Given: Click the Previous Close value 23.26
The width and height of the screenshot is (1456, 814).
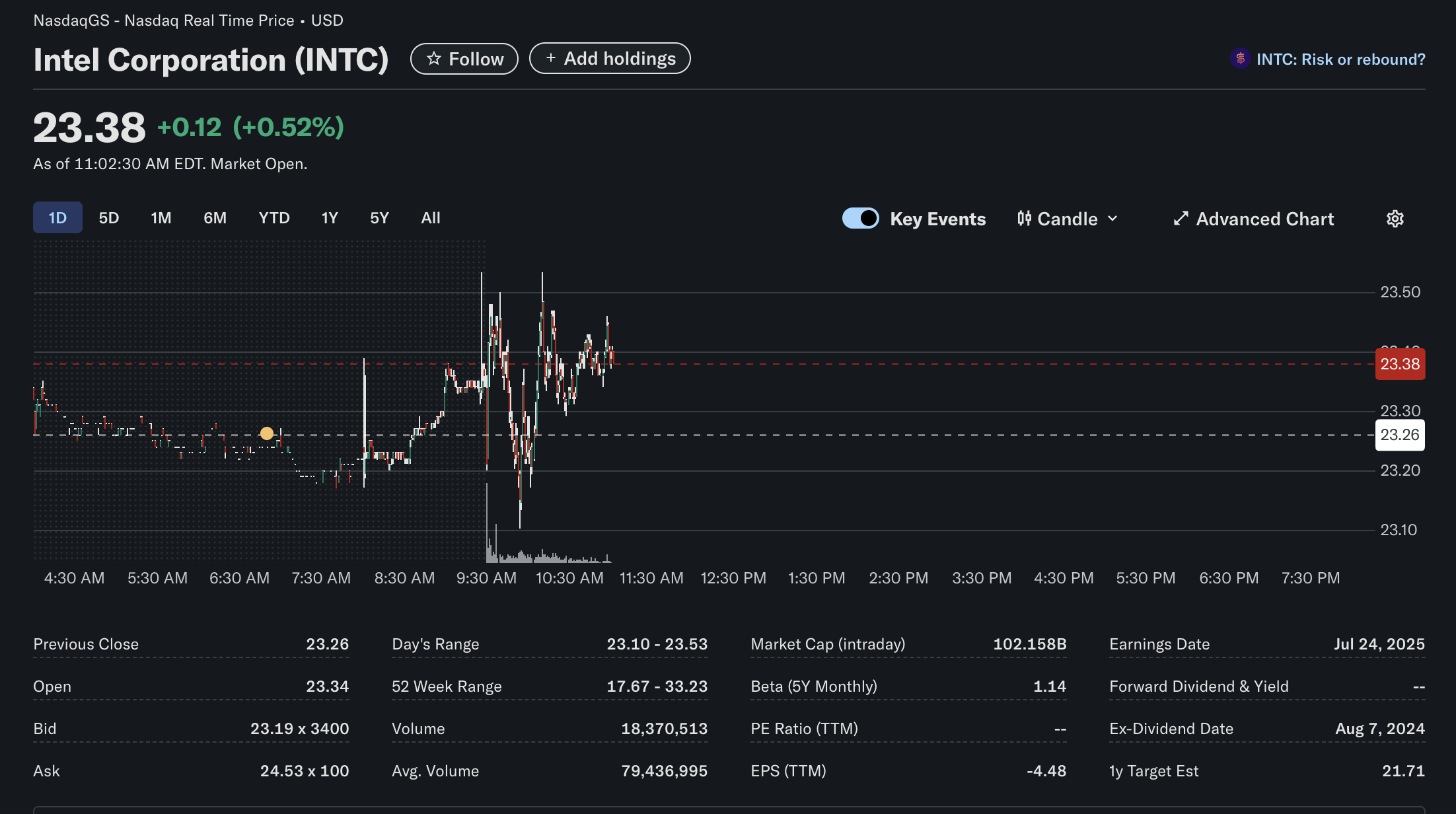Looking at the screenshot, I should [x=327, y=644].
